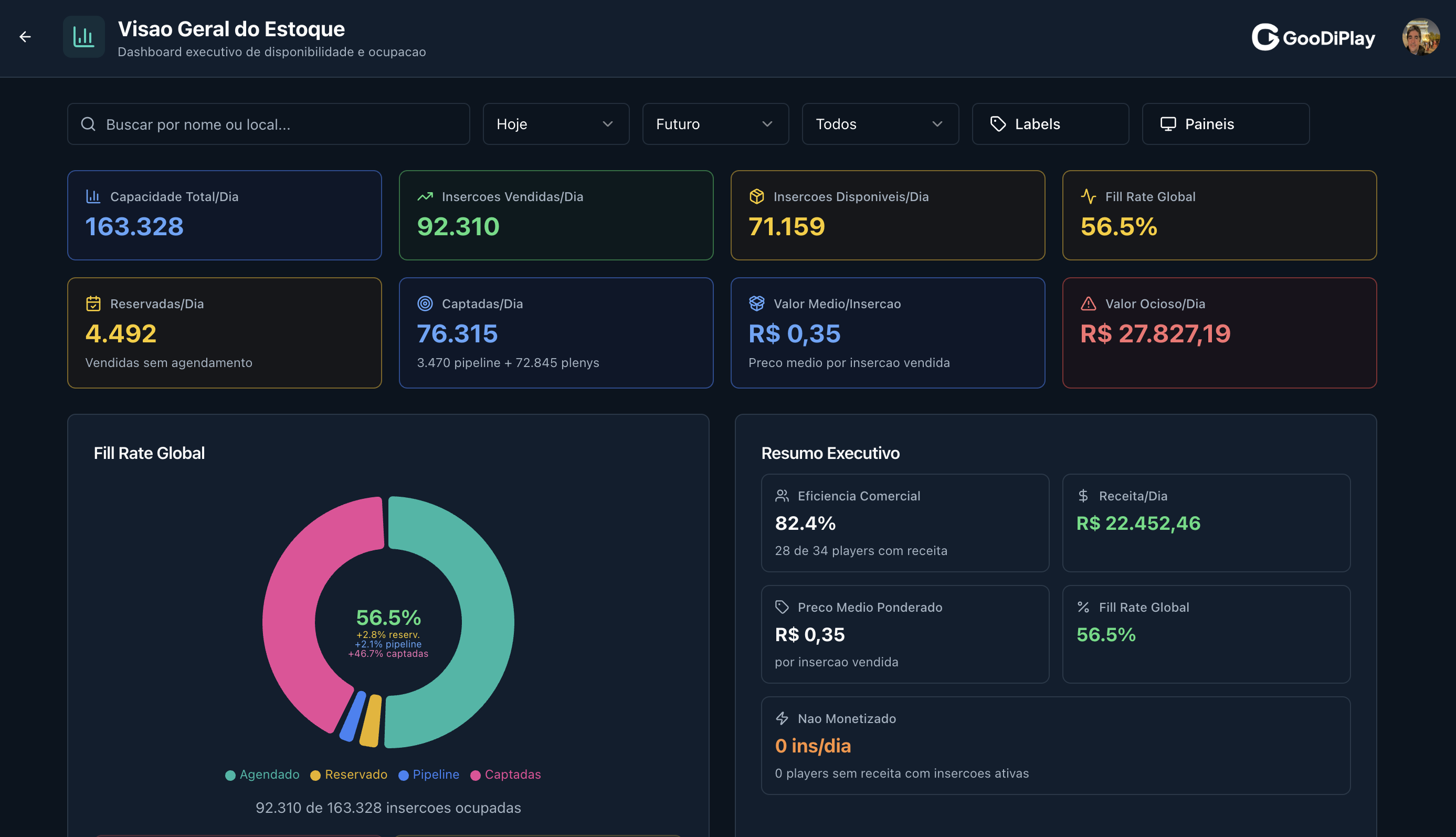Click the tag icon Preco Medio Ponderado
Image resolution: width=1456 pixels, height=837 pixels.
[x=782, y=607]
